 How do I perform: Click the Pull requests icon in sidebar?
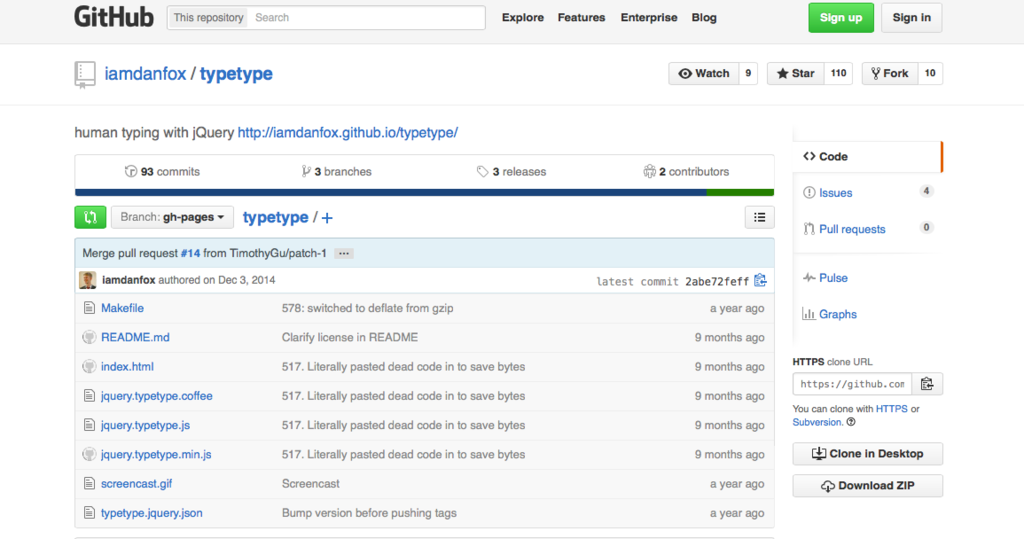(809, 229)
